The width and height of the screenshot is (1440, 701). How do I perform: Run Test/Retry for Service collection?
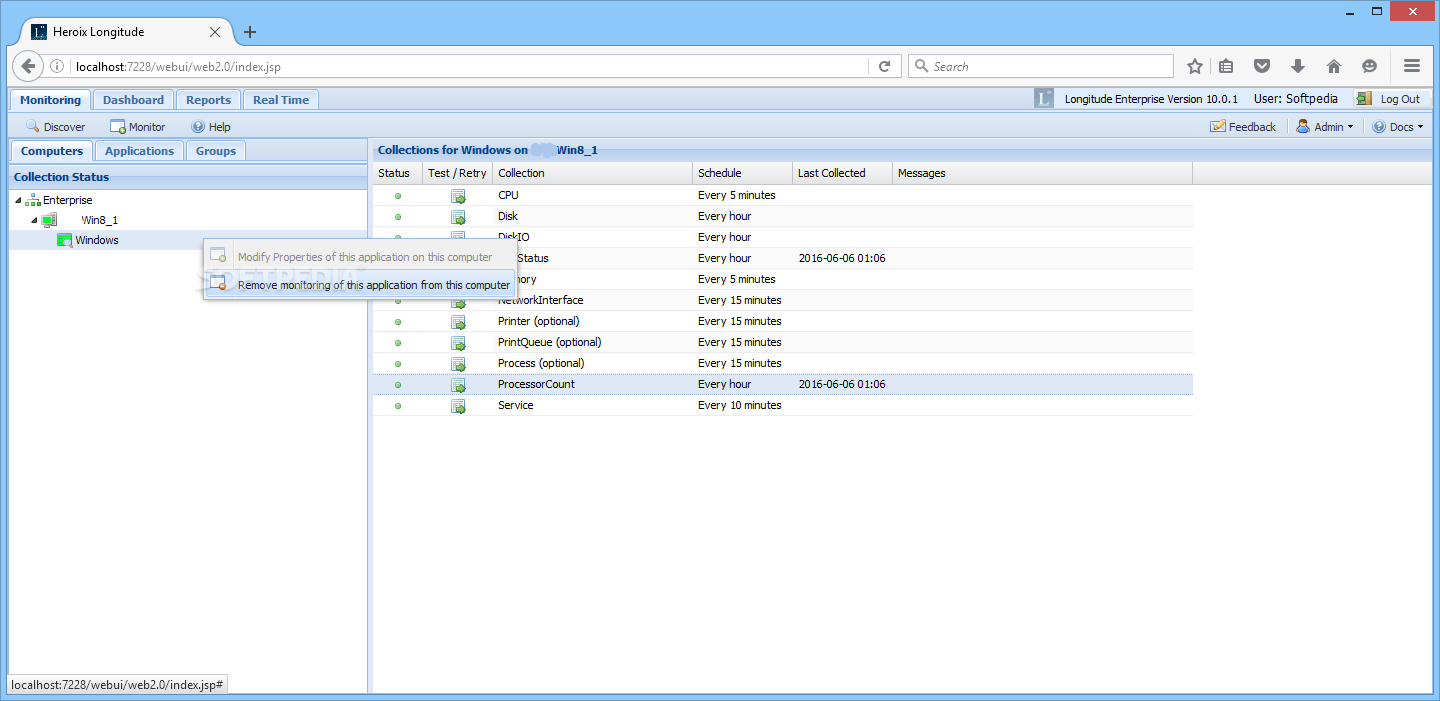458,406
